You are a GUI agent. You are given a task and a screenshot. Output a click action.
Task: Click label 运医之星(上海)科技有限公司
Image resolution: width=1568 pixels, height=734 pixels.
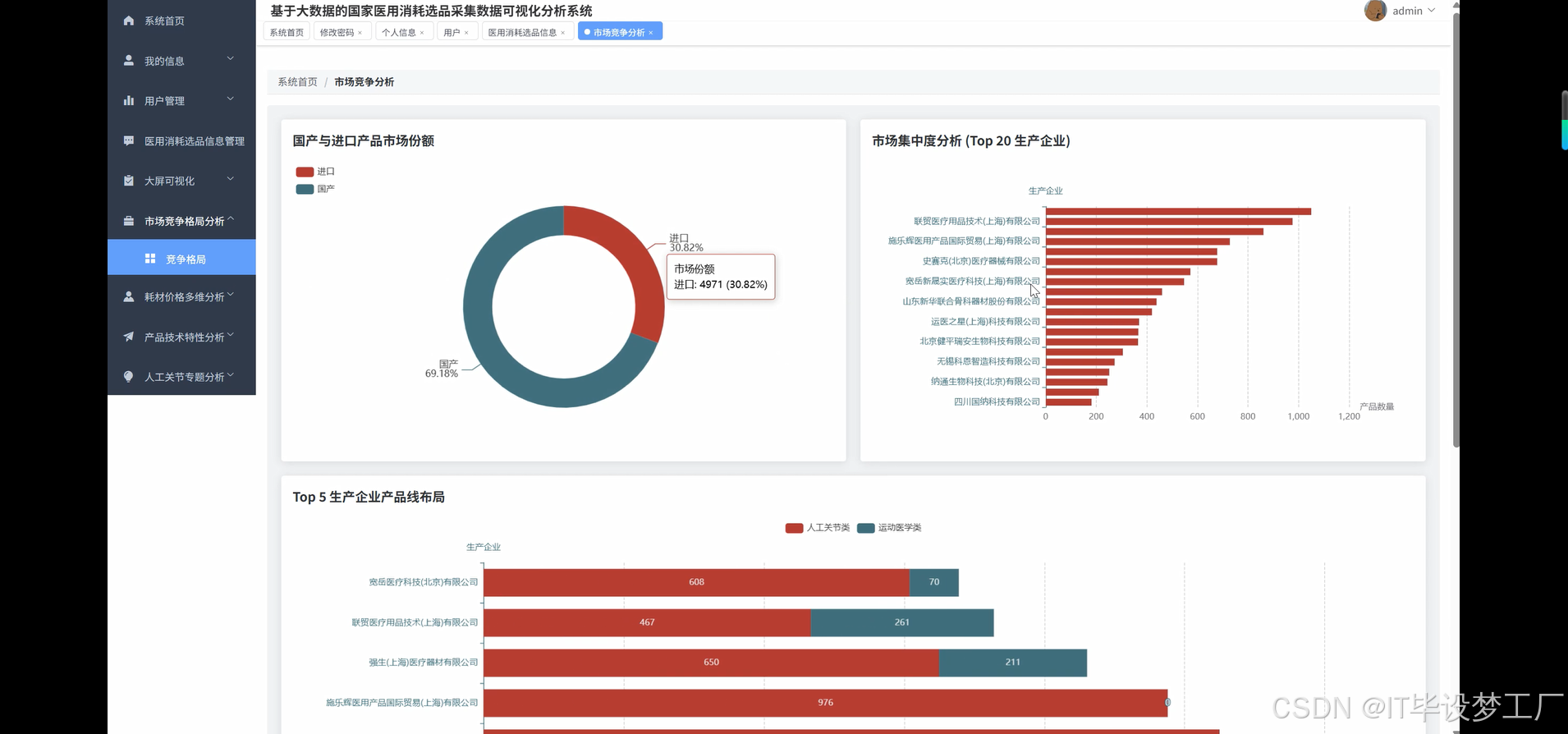pos(985,322)
